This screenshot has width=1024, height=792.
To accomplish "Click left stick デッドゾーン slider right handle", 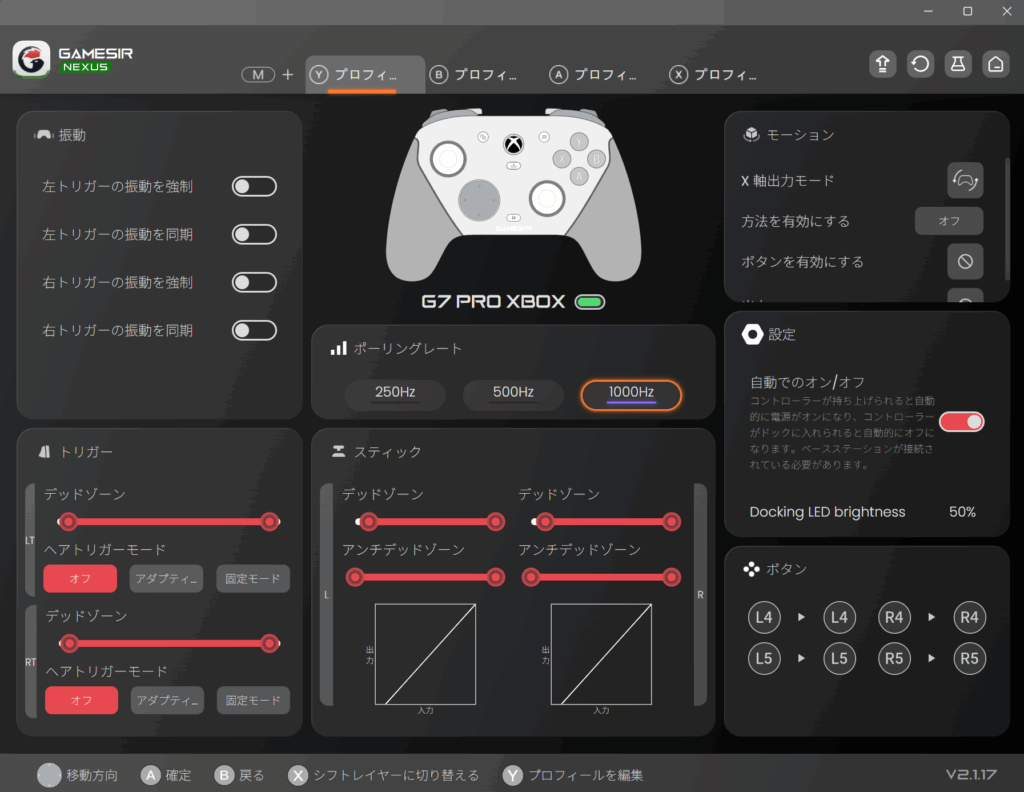I will click(494, 522).
